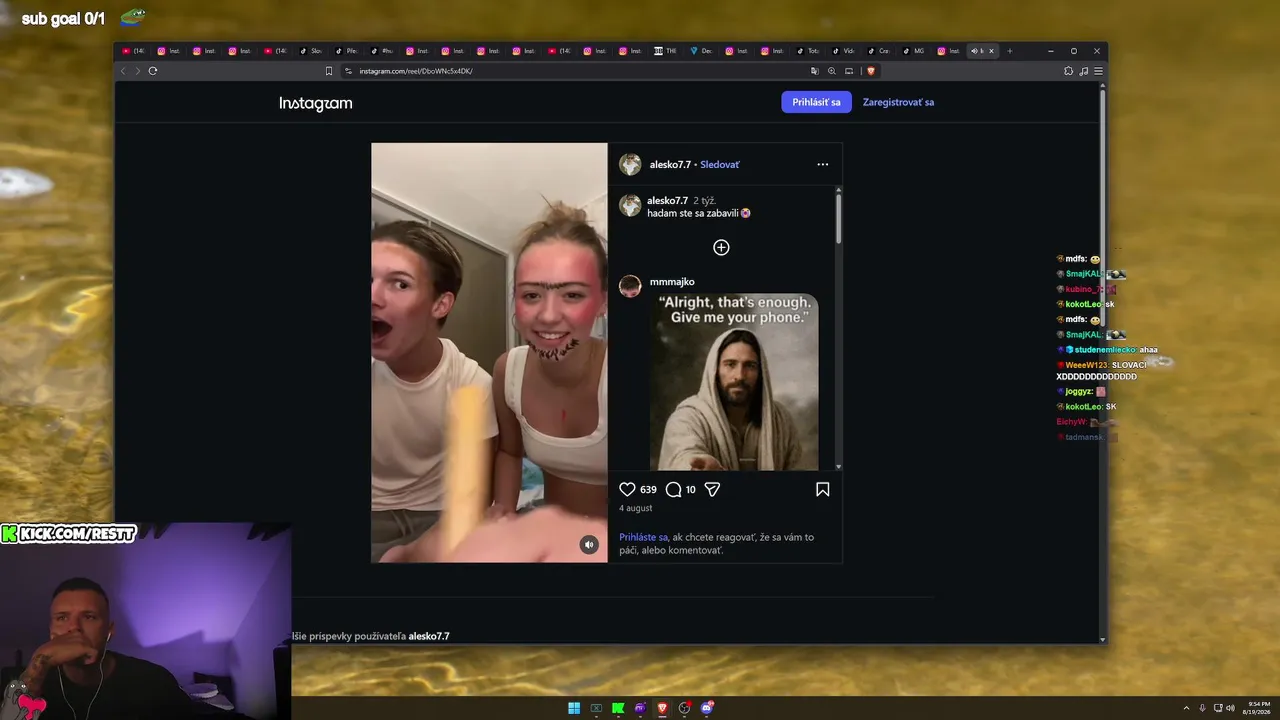This screenshot has height=720, width=1280.
Task: Open the translate page icon in address bar
Action: [814, 71]
